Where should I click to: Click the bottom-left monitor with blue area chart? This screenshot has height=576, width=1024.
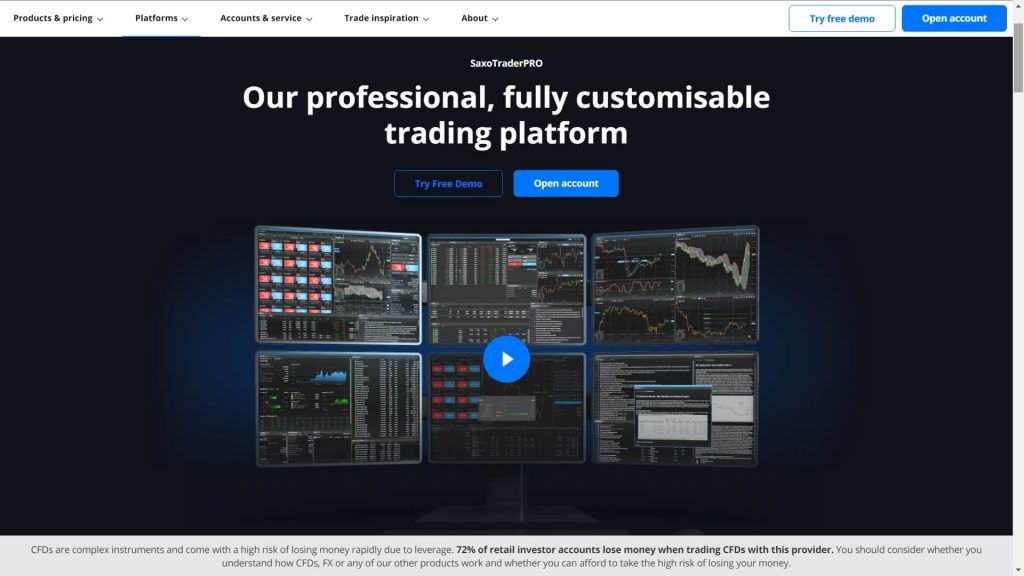tap(338, 408)
